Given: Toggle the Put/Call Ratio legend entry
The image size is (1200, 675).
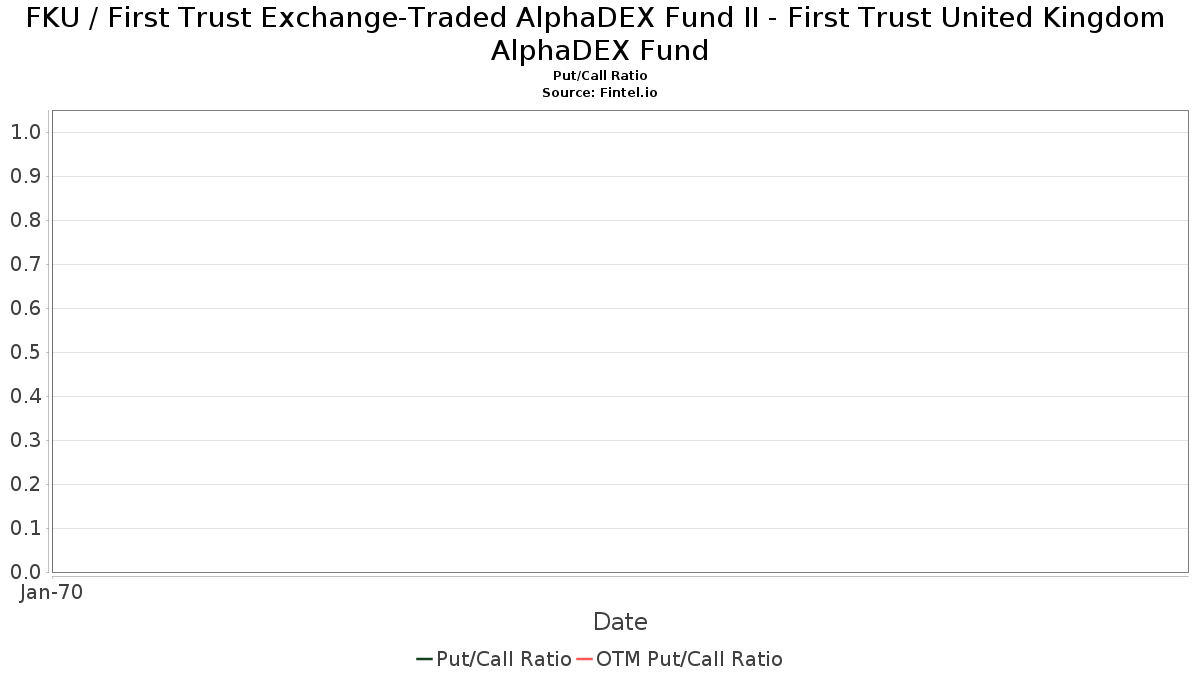Looking at the screenshot, I should [x=494, y=659].
